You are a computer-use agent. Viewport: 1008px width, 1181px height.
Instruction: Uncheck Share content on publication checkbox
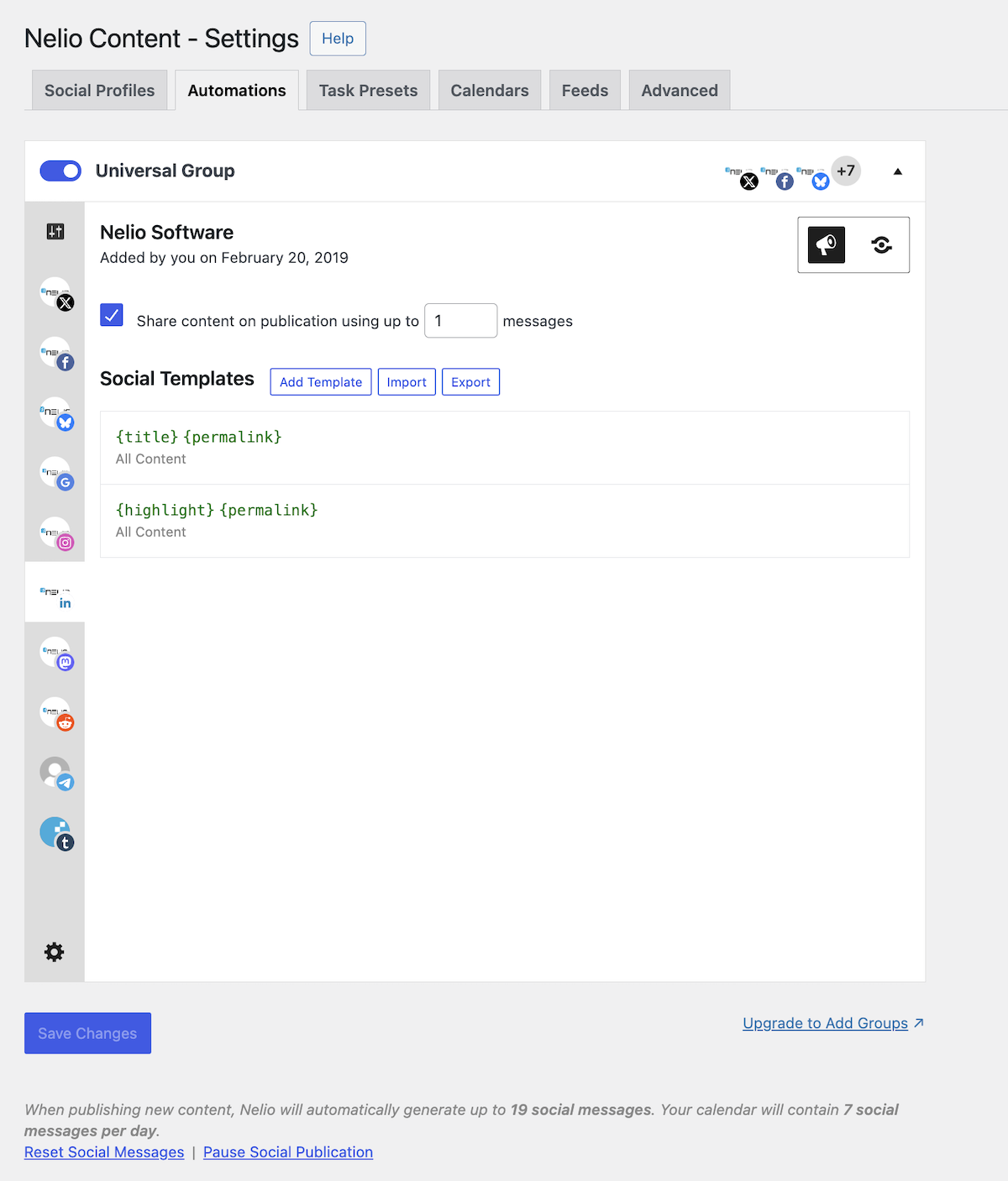(112, 315)
